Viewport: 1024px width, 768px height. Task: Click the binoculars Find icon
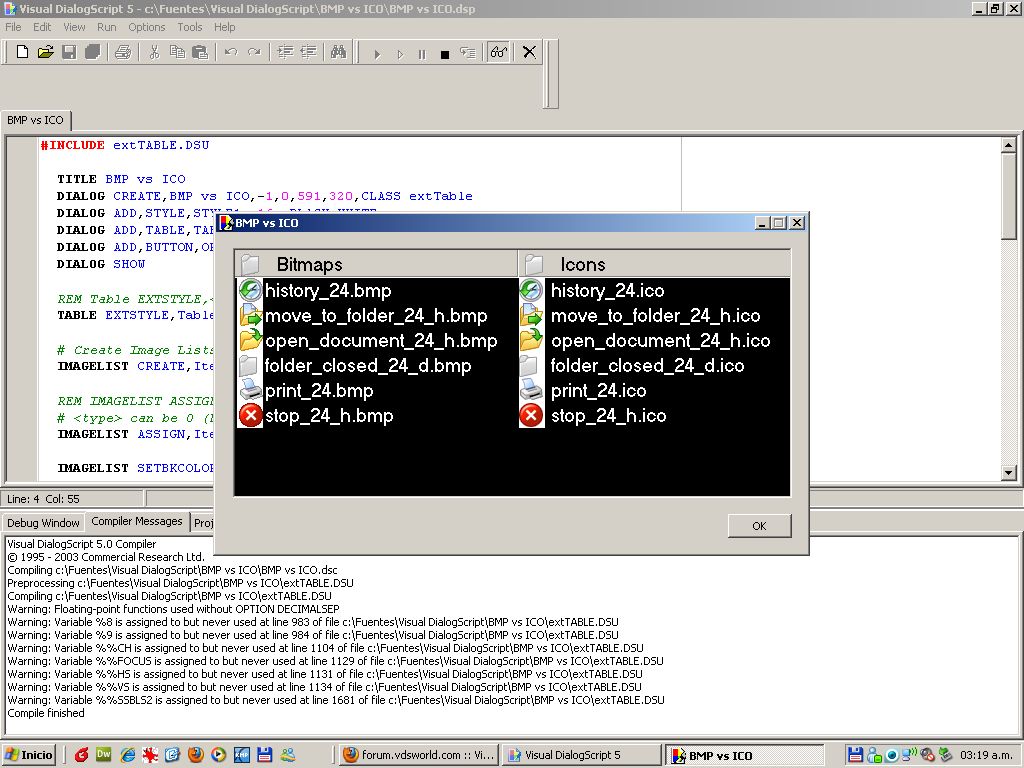pos(339,53)
